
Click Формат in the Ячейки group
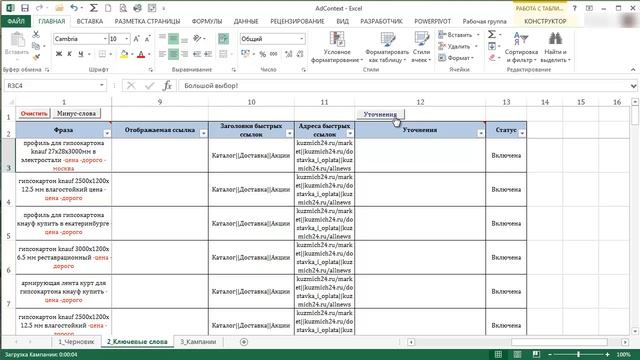[x=456, y=58]
